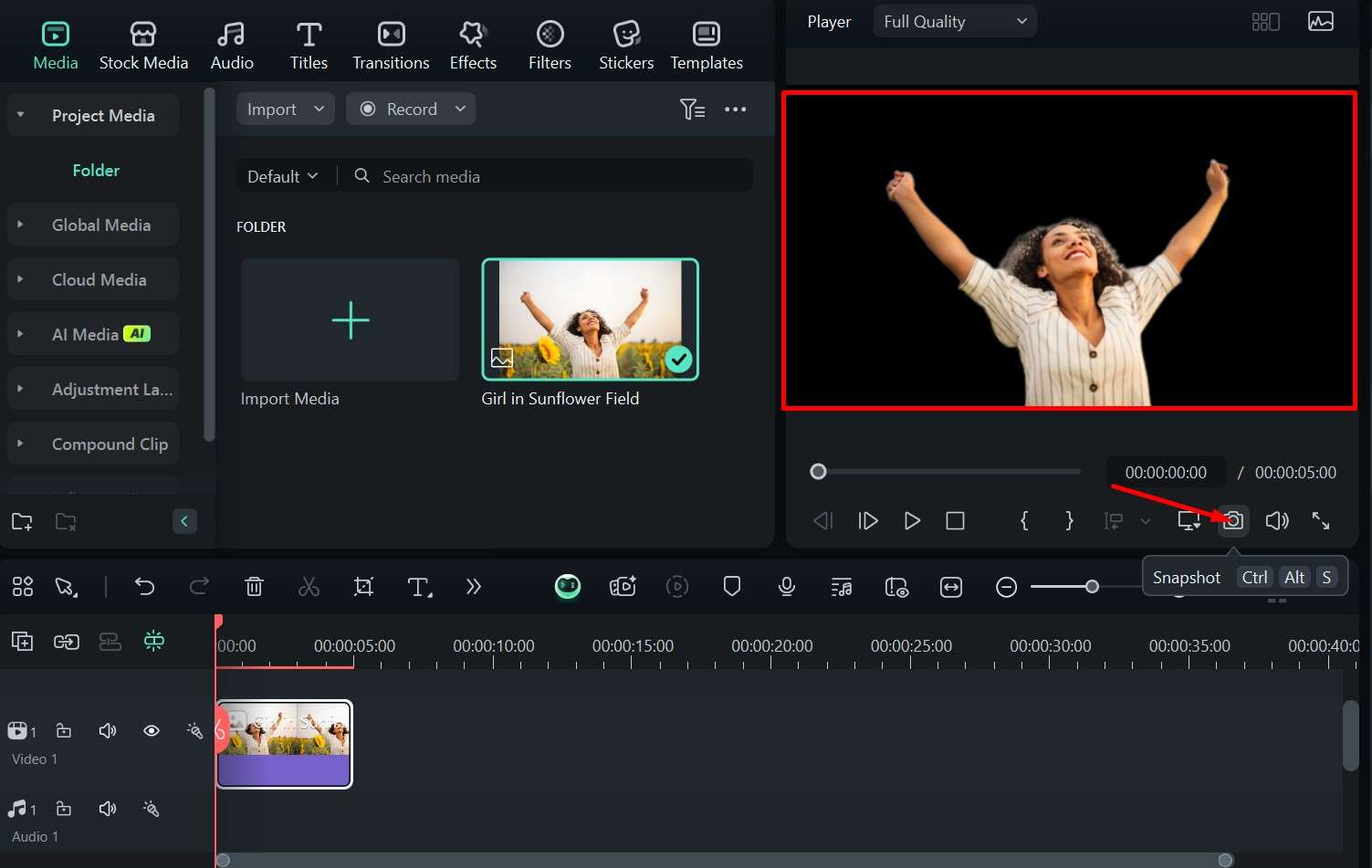Open the Full Quality dropdown
Screen dimensions: 1372x868
[x=954, y=22]
